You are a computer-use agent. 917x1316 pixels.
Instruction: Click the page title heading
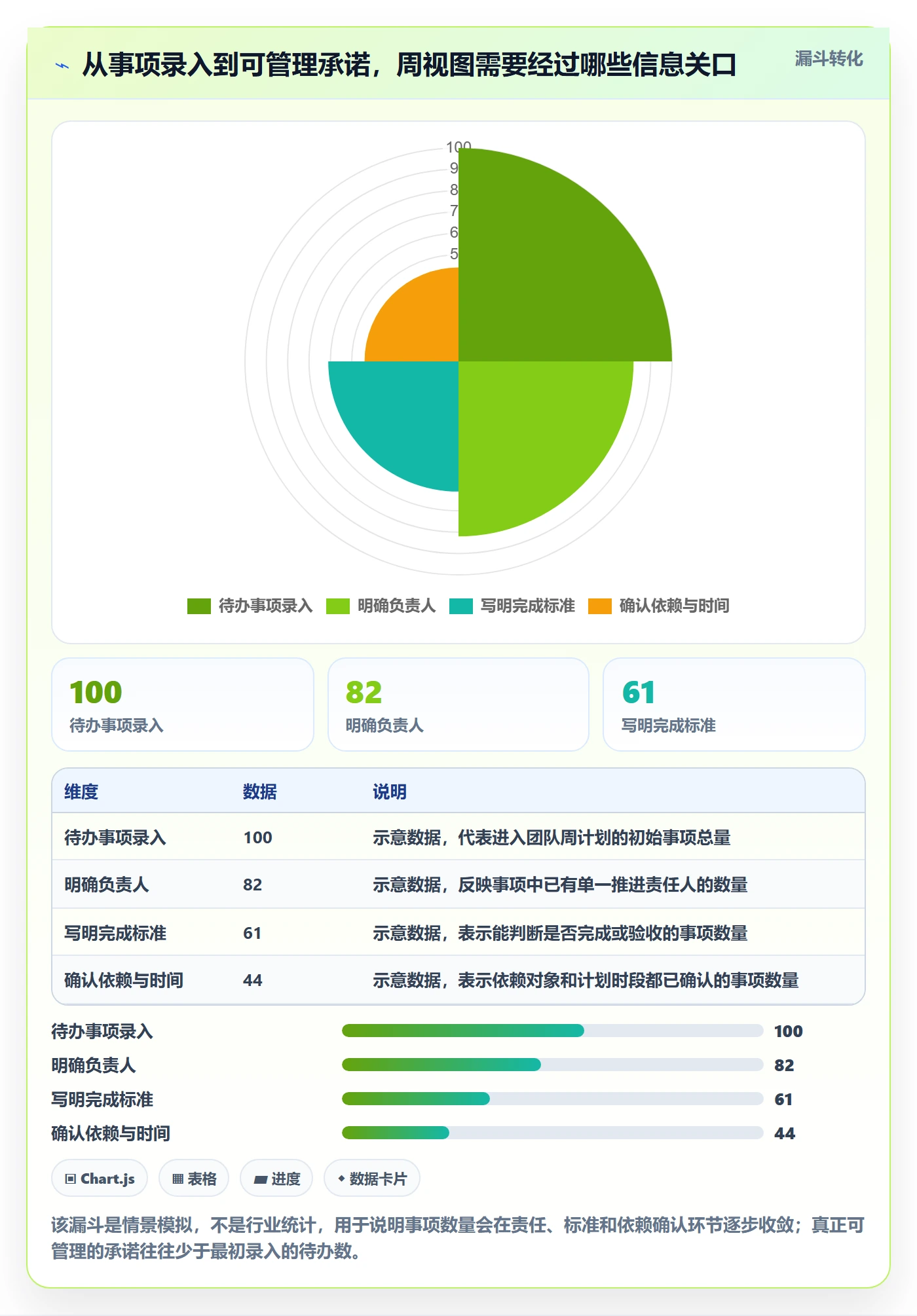[x=409, y=65]
